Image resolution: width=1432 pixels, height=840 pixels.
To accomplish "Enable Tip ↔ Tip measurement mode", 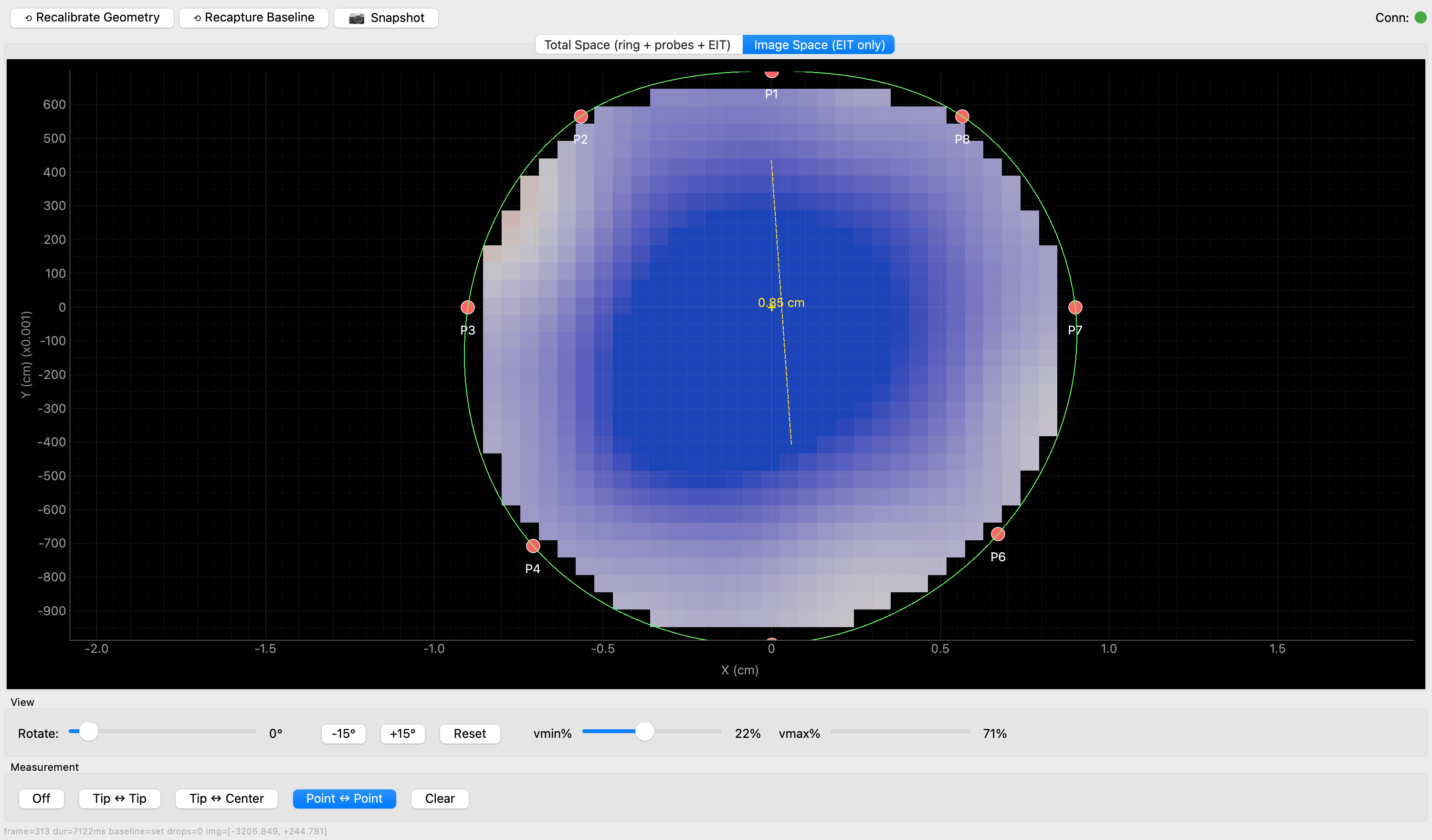I will (x=119, y=798).
